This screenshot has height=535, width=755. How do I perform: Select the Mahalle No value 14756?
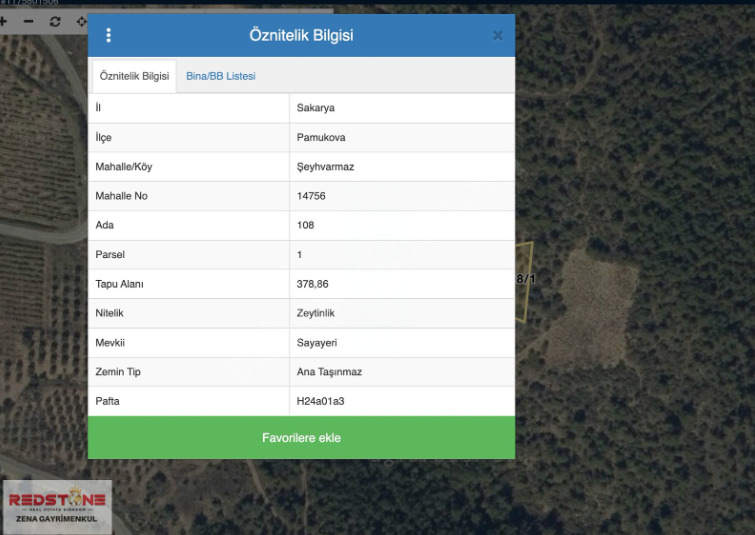pos(311,196)
